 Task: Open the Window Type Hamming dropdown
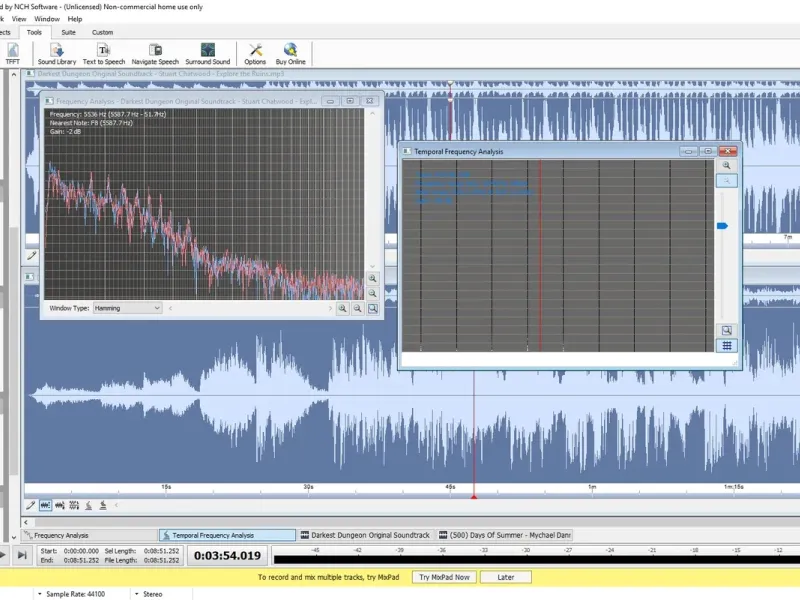click(127, 308)
